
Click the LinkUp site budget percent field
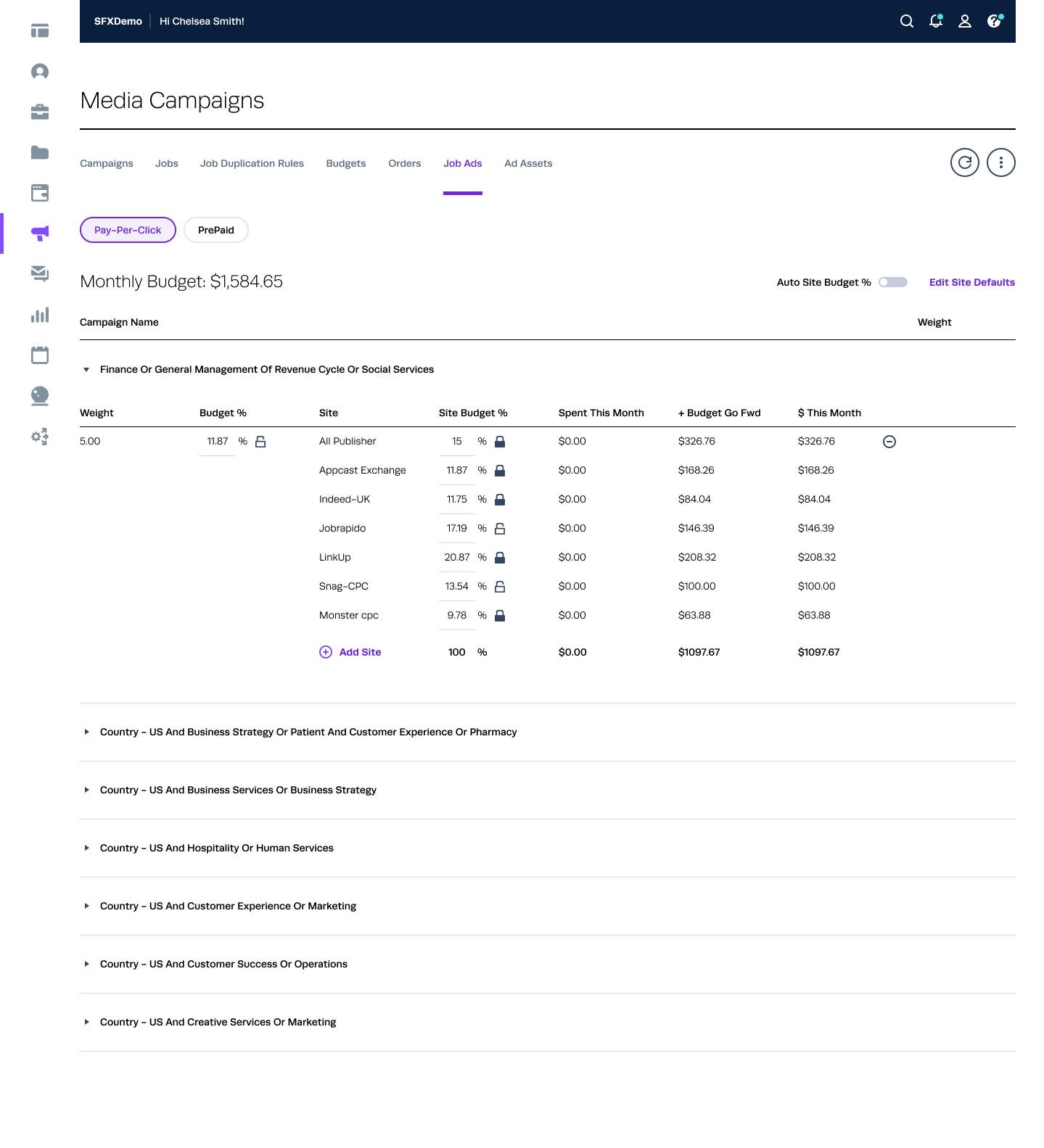pos(456,558)
